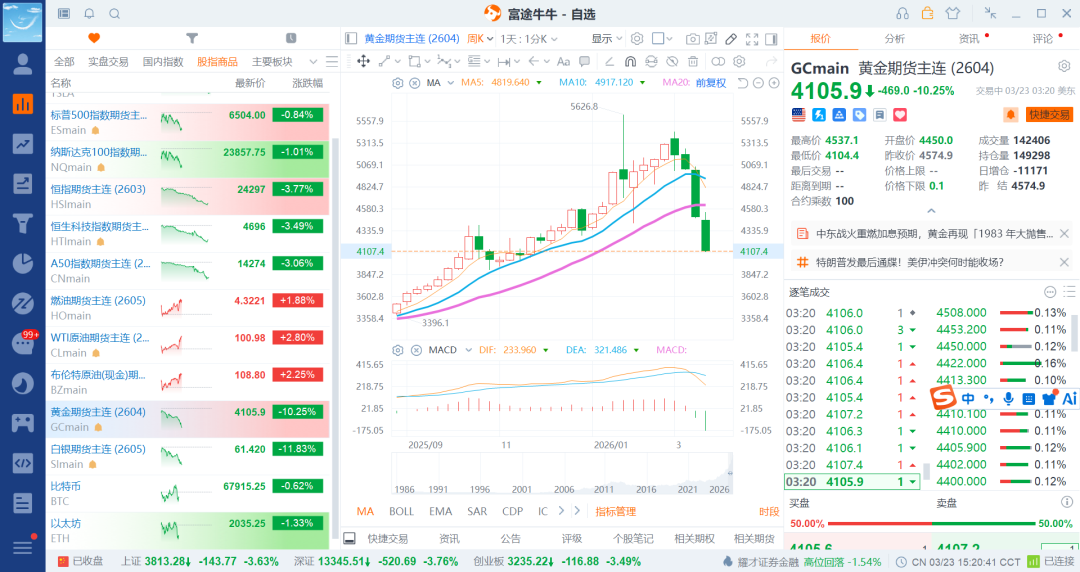Open customer service headset icon

[902, 14]
